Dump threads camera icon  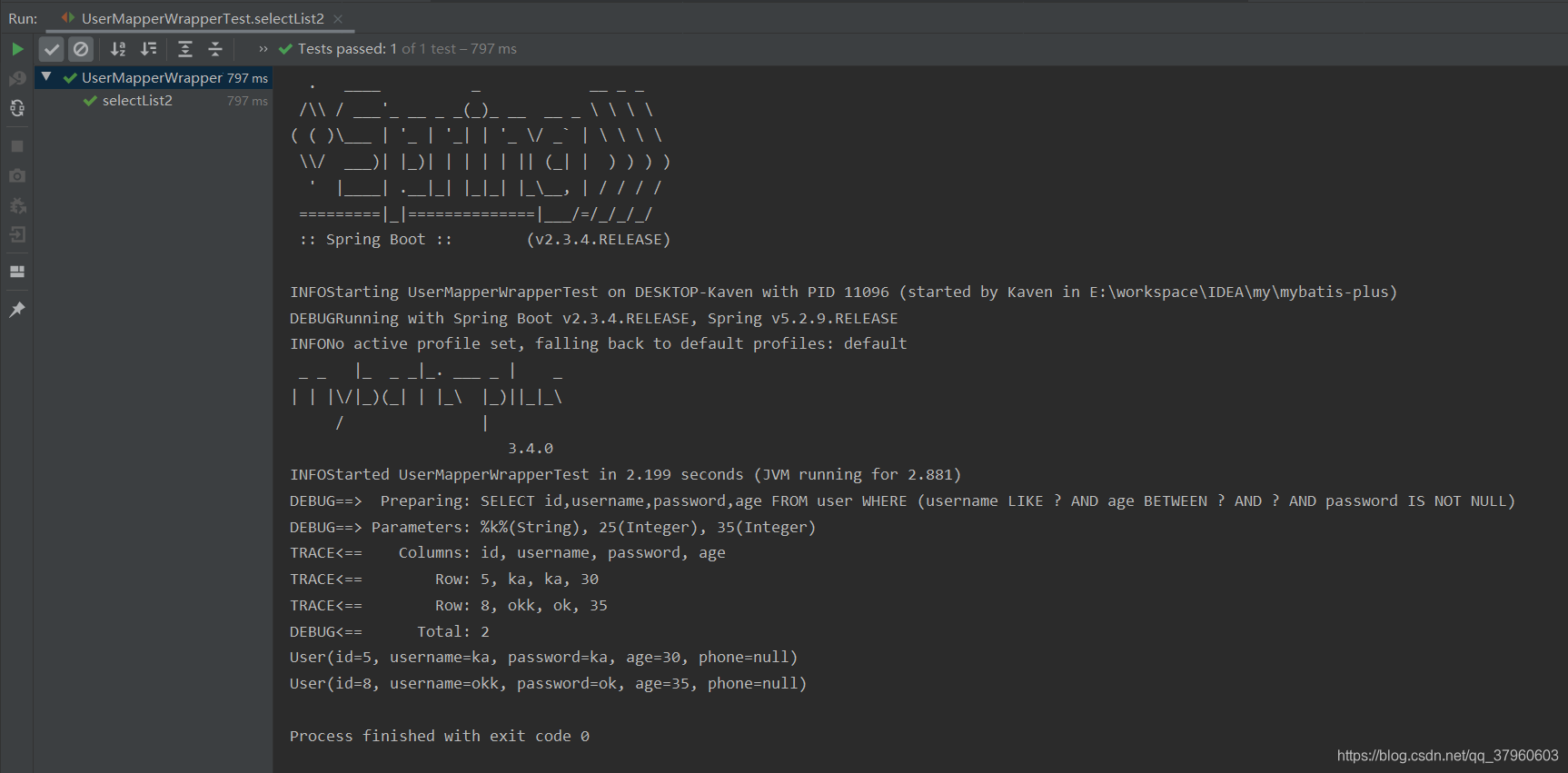click(17, 175)
